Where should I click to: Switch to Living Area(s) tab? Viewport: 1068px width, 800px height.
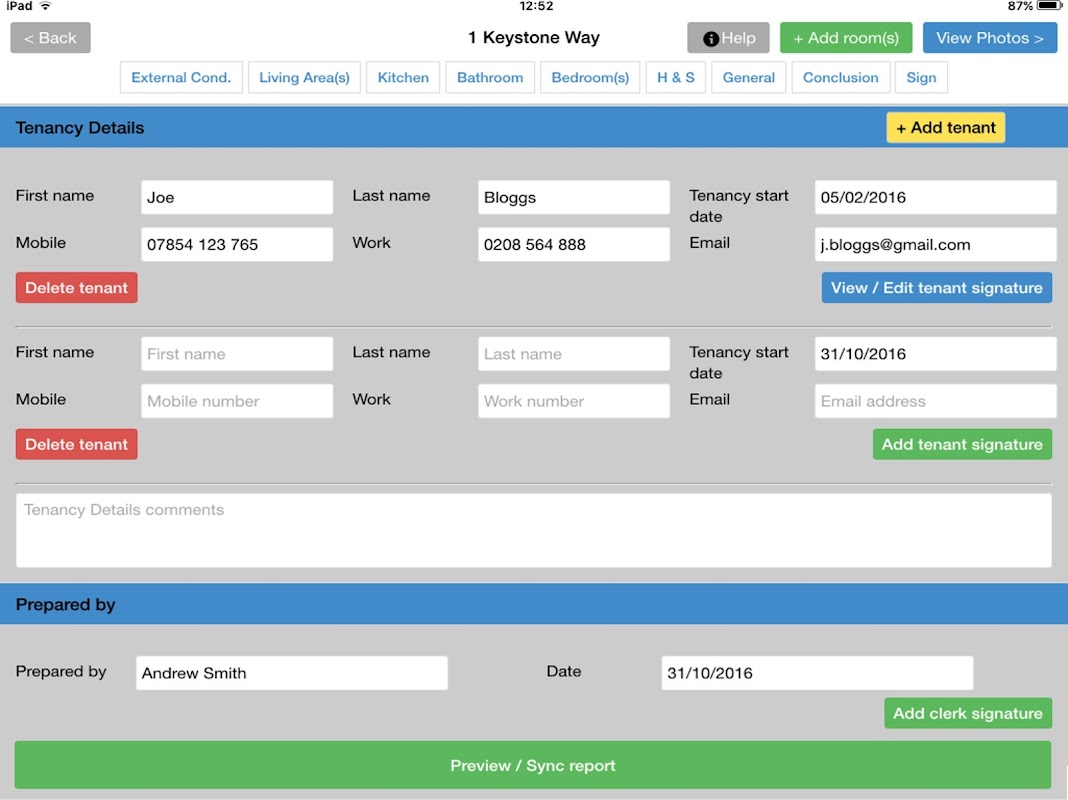304,78
